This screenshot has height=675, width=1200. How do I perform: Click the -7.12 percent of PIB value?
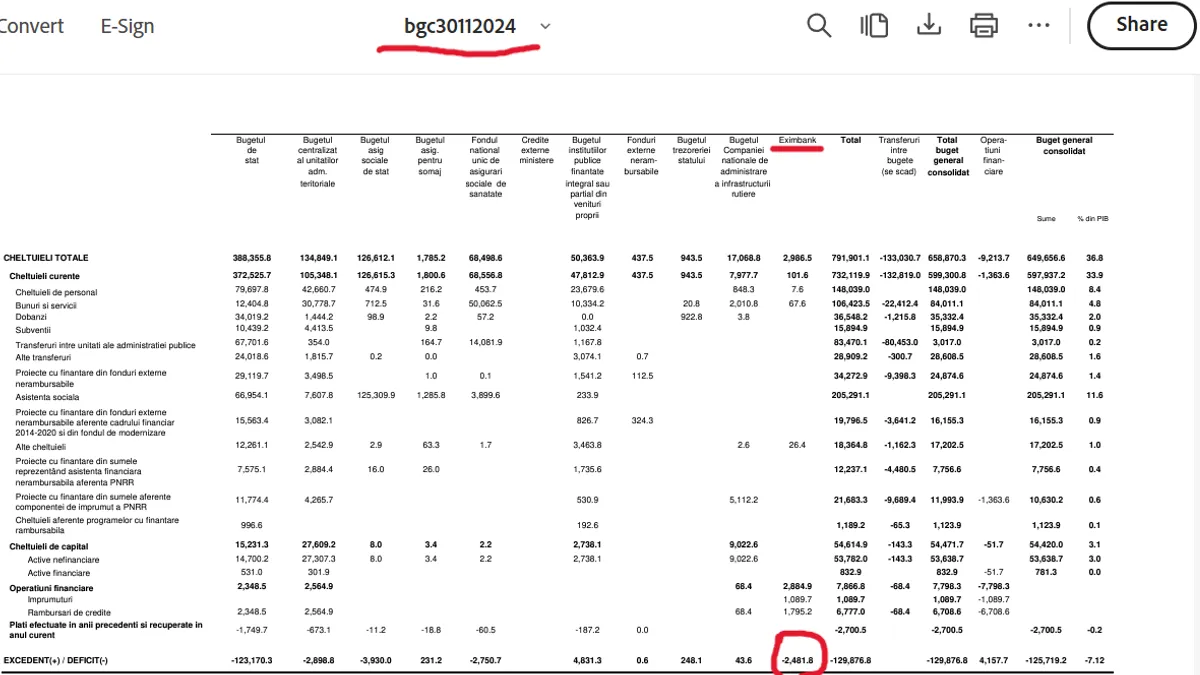click(x=1096, y=661)
